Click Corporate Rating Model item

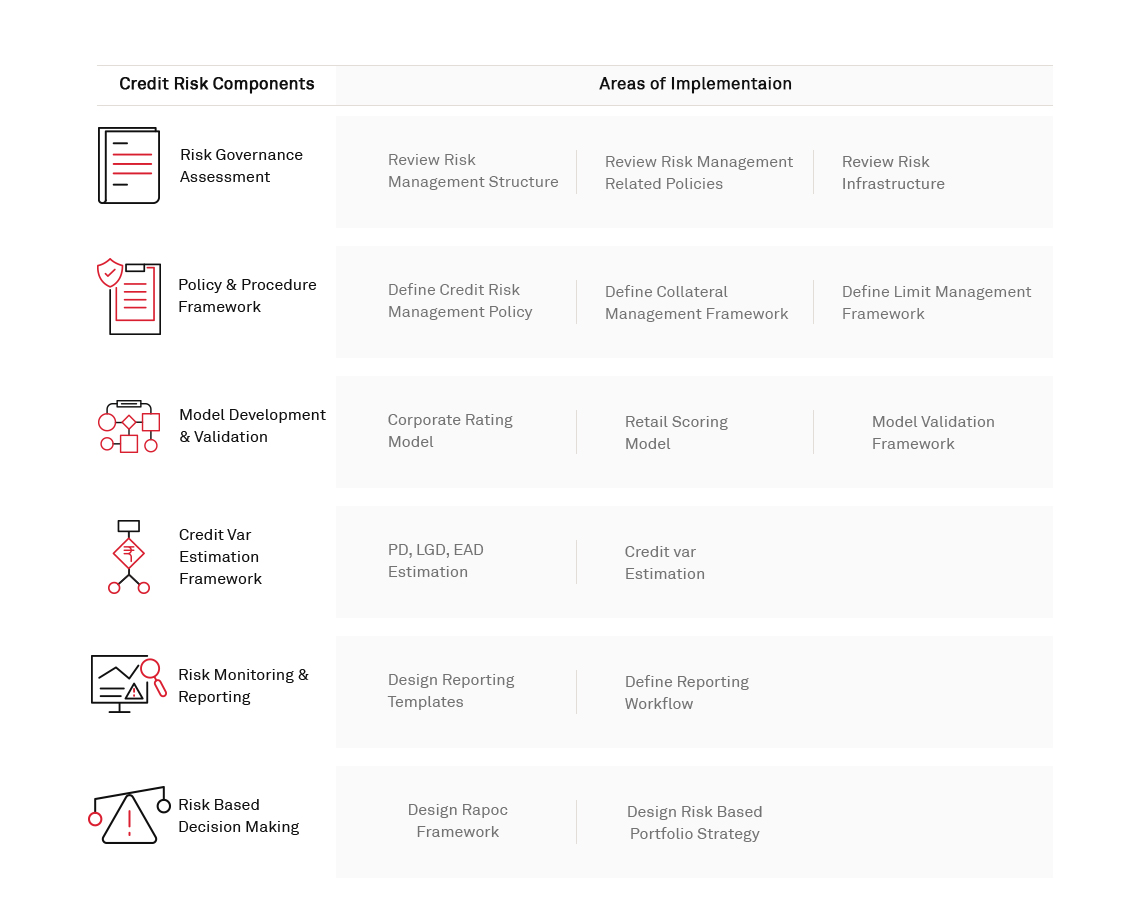pos(450,431)
